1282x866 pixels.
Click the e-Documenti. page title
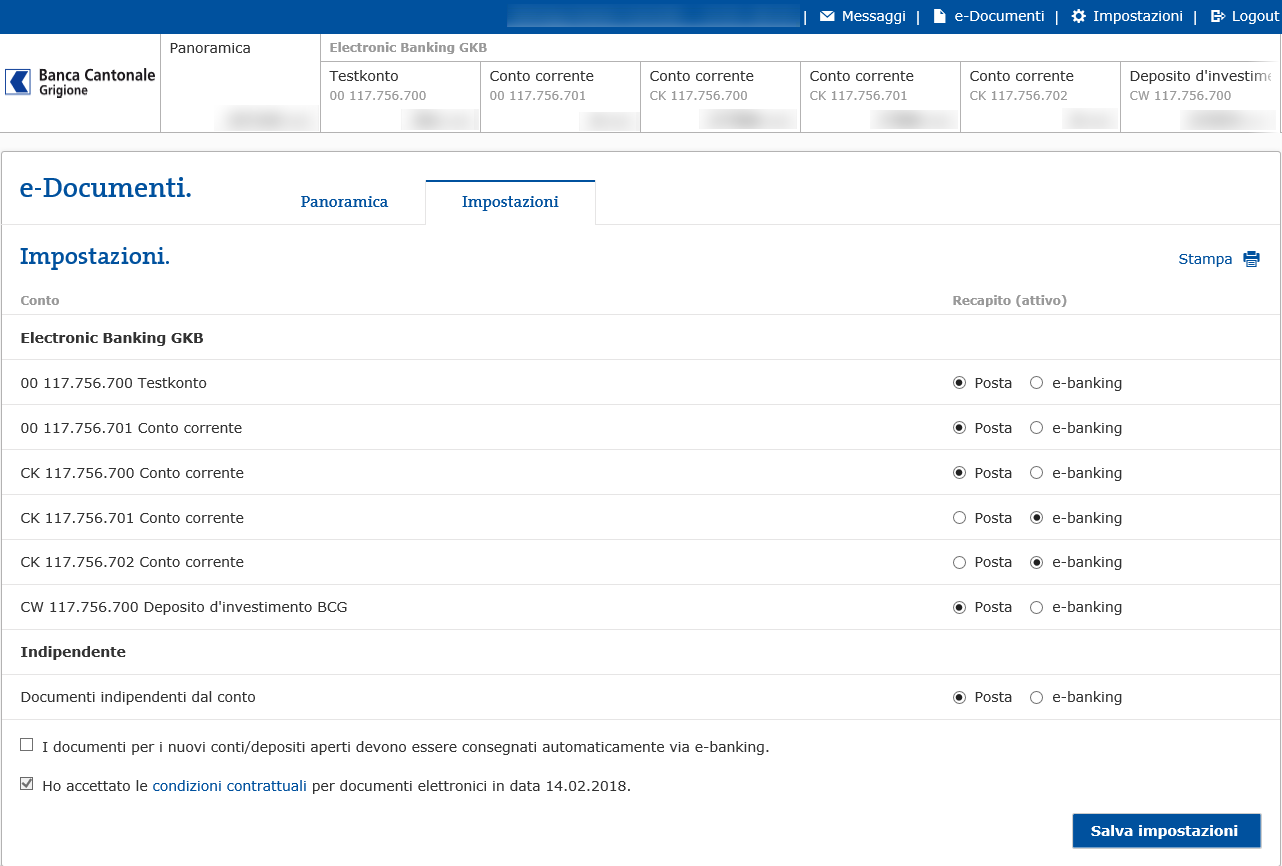tap(106, 187)
